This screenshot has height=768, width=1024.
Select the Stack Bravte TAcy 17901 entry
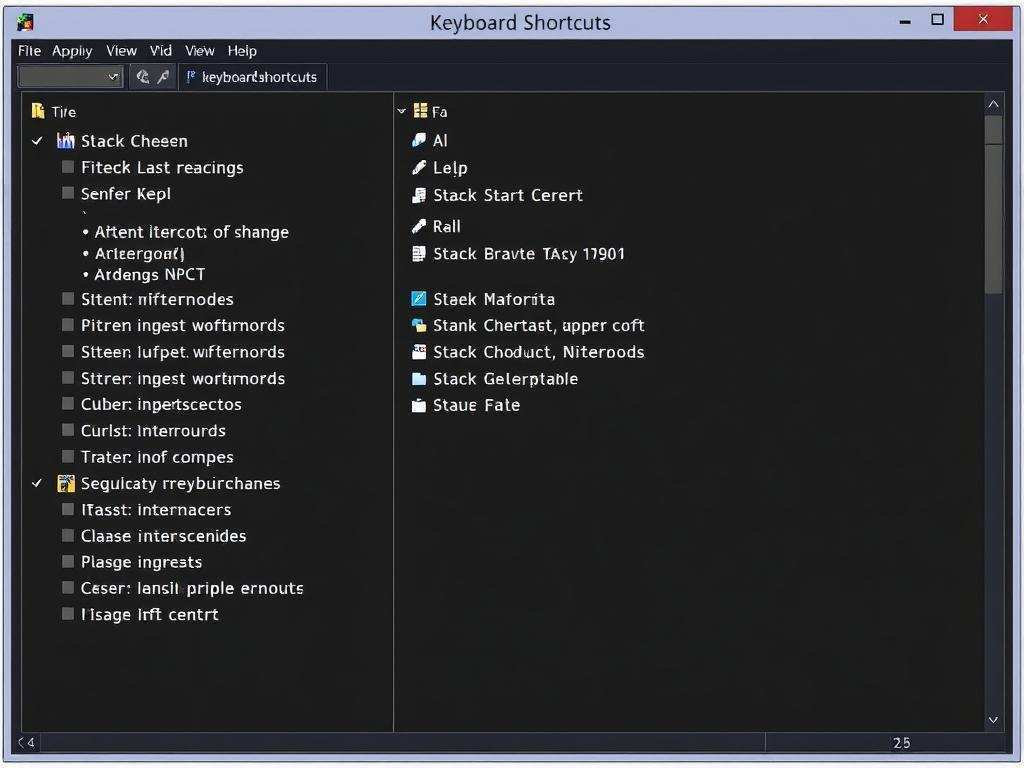click(x=528, y=254)
